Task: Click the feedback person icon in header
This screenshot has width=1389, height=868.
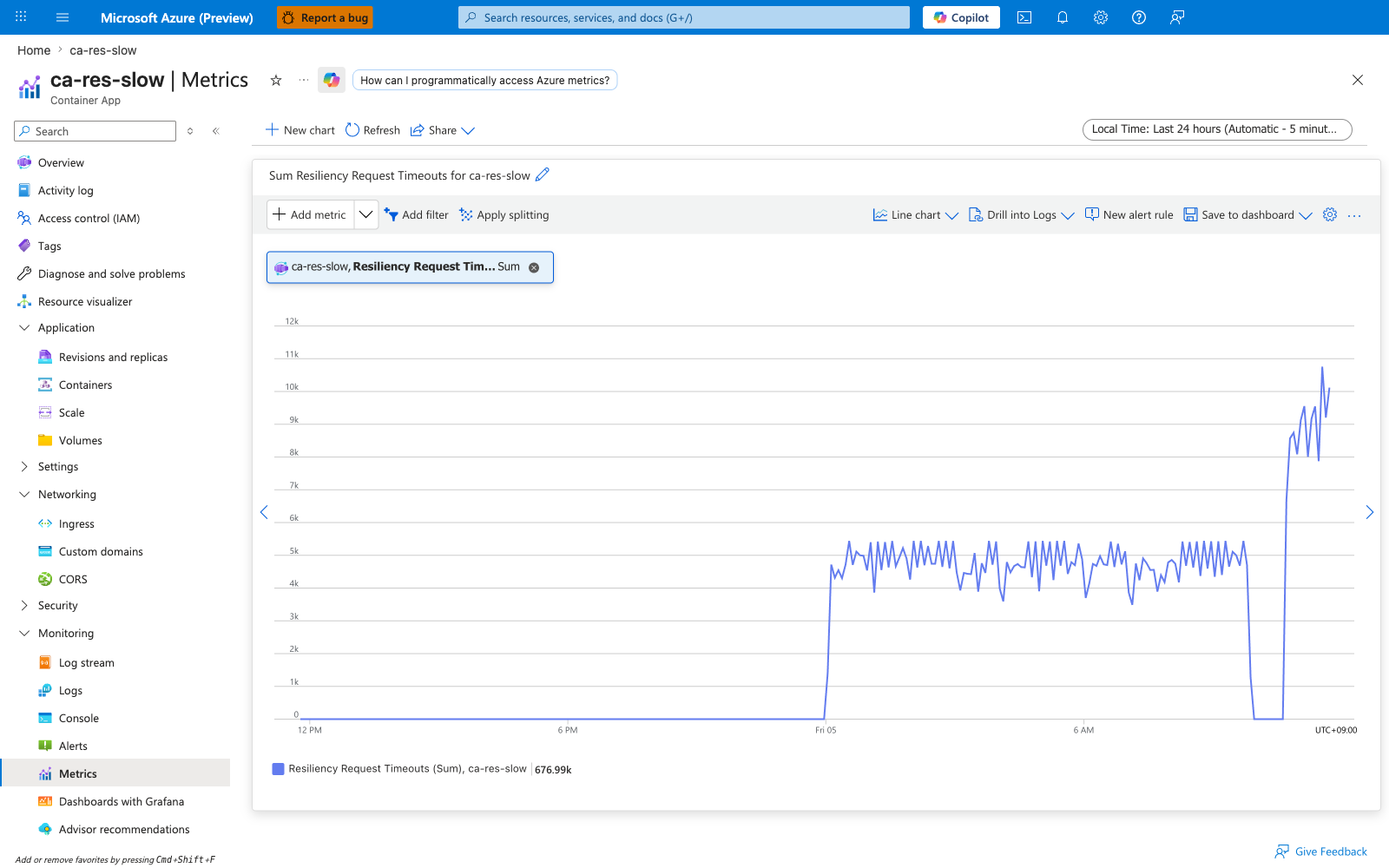Action: point(1177,17)
